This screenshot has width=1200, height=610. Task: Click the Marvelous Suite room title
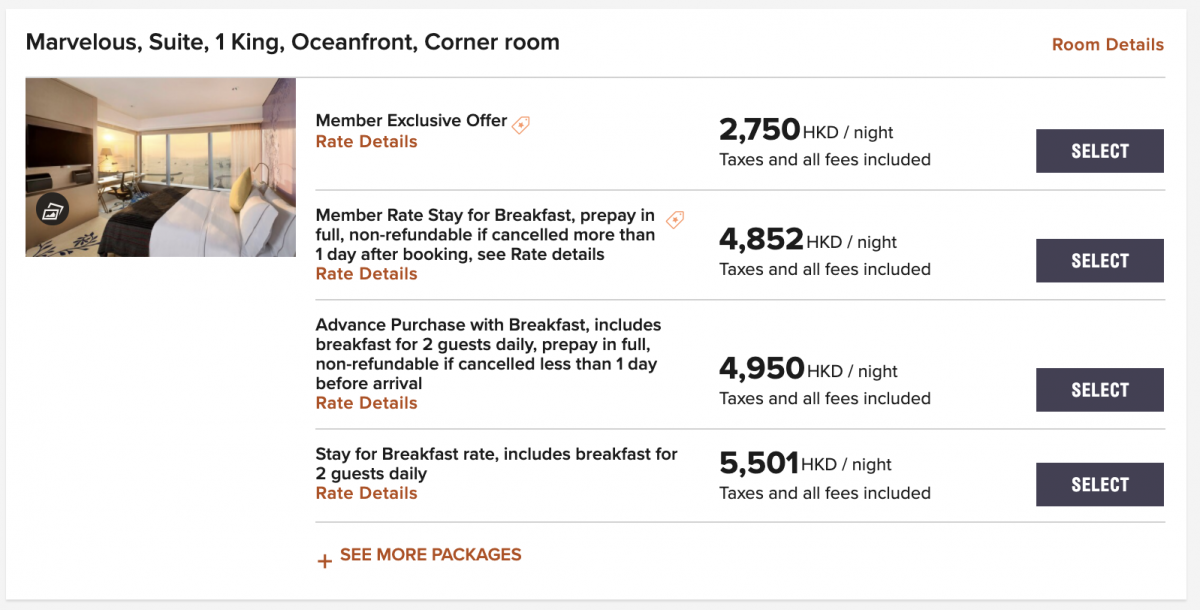(x=293, y=42)
